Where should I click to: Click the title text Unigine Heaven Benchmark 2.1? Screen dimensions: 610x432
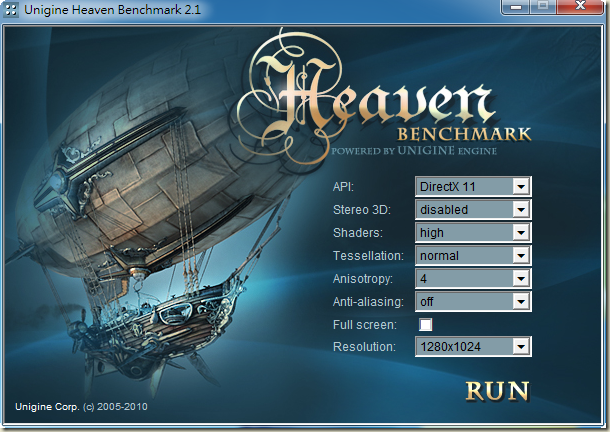point(112,9)
